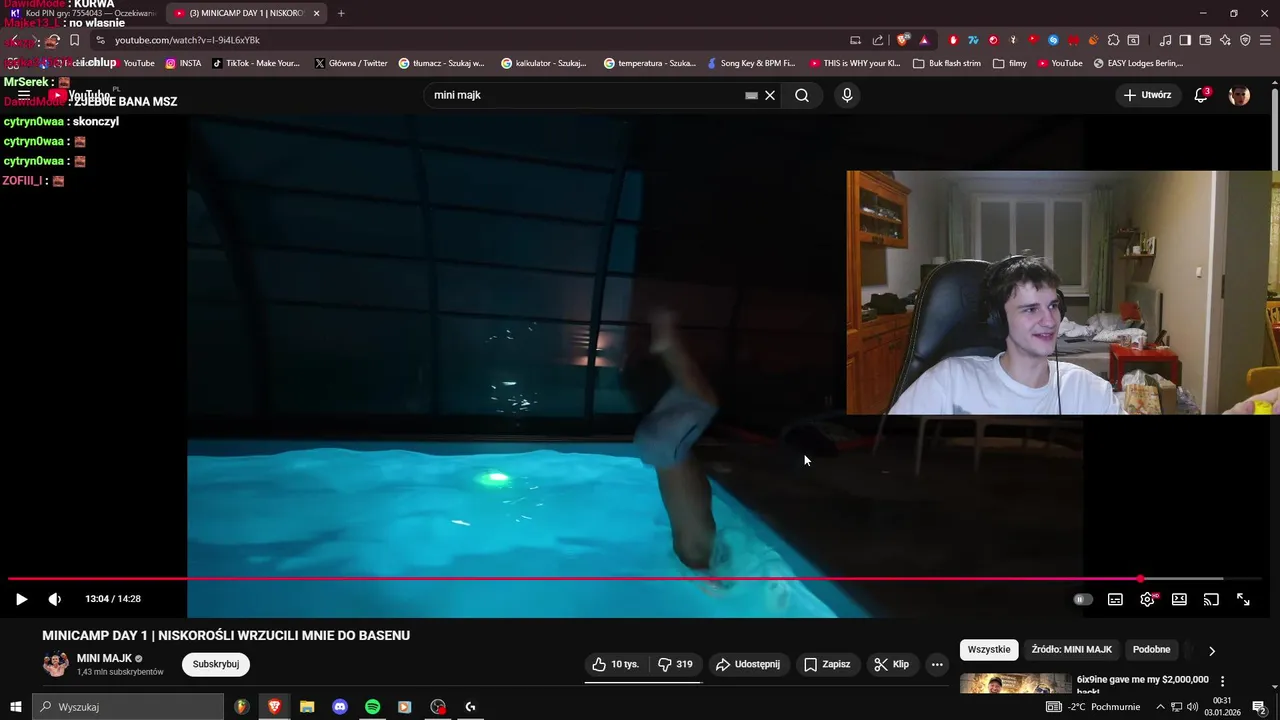Click the address bar URL youtube.com/watch
1280x720 pixels.
pyautogui.click(x=187, y=40)
